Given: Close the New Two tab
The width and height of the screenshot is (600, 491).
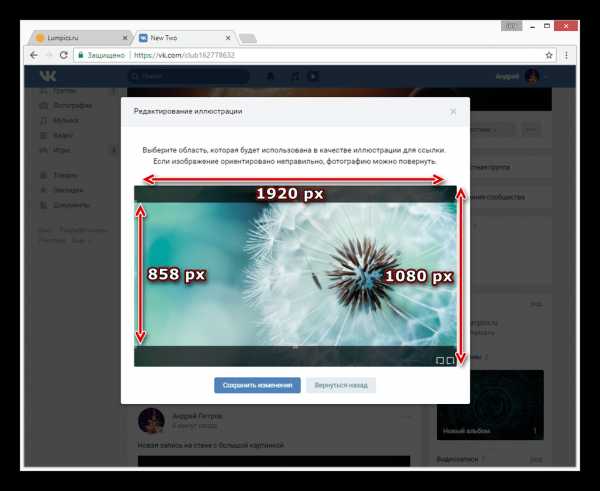Looking at the screenshot, I should click(228, 38).
